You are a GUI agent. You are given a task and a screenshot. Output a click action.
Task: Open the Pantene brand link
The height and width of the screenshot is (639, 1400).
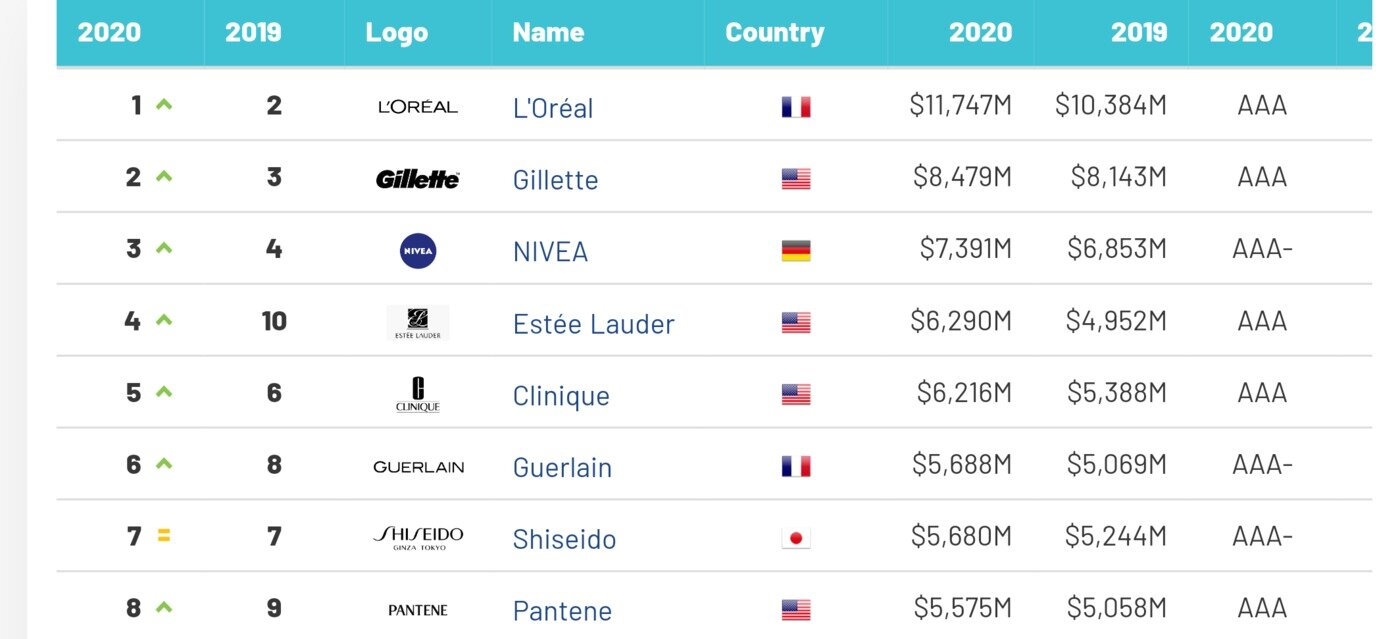point(562,611)
